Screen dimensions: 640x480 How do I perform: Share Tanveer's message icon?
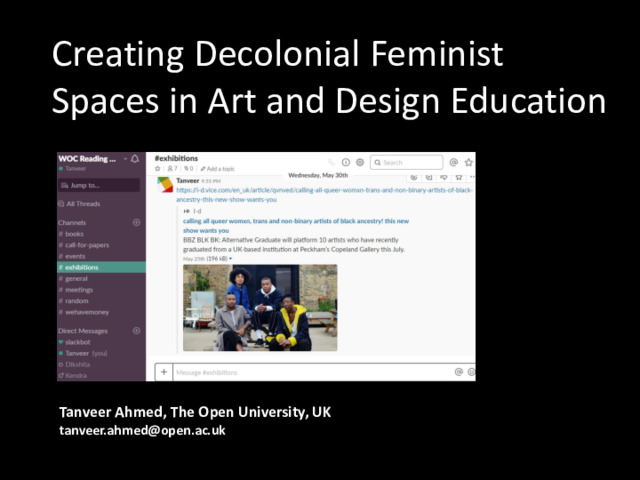point(444,177)
